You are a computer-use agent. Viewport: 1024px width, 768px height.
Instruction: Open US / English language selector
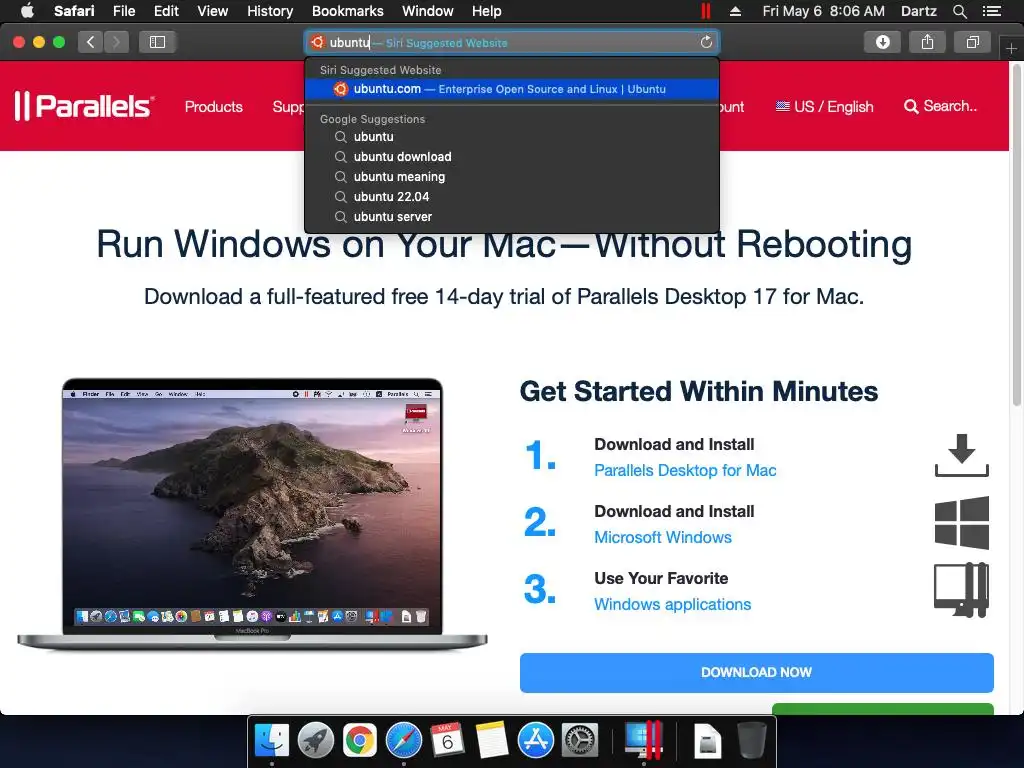pos(824,106)
